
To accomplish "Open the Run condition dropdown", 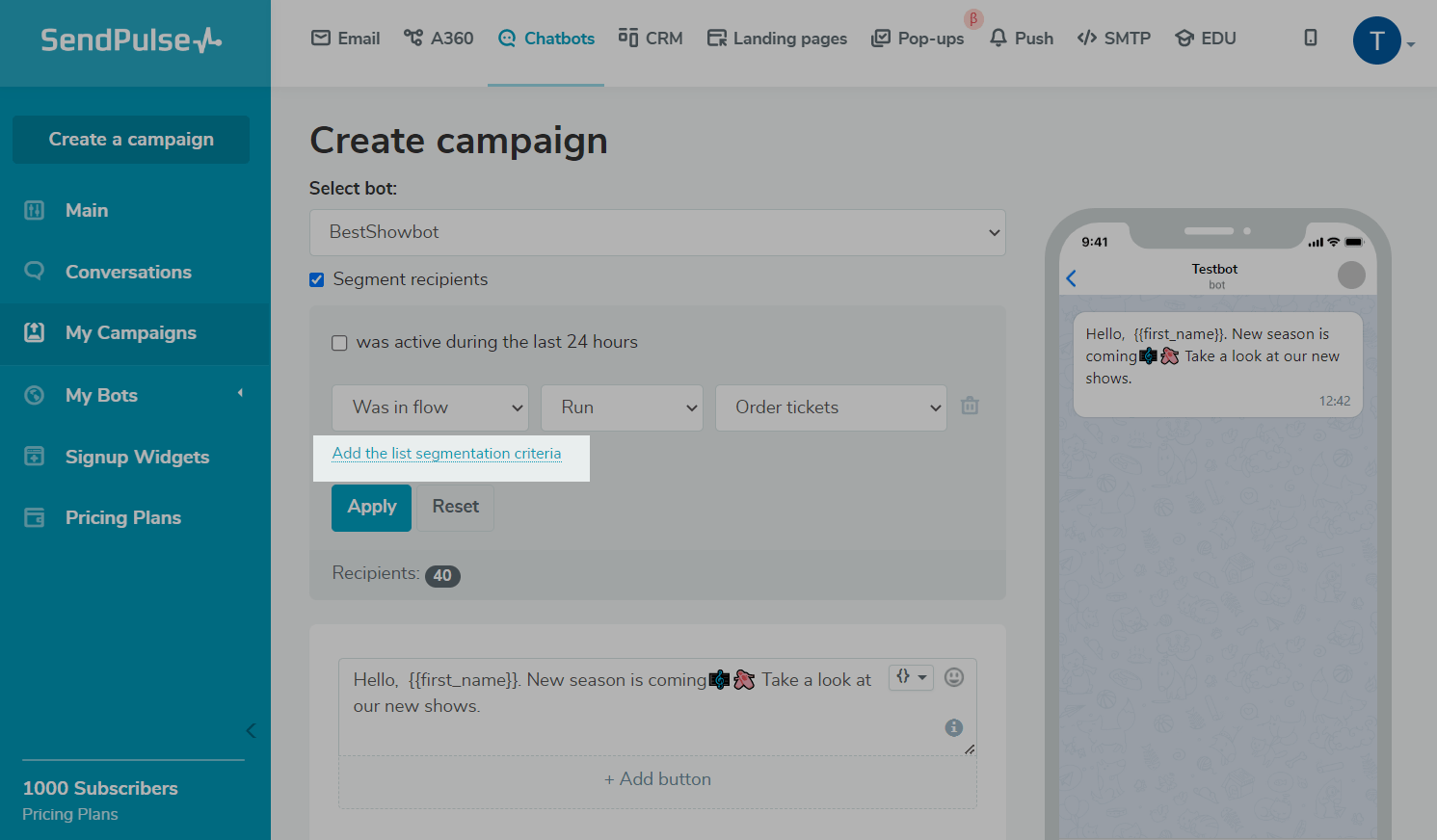I will (623, 407).
